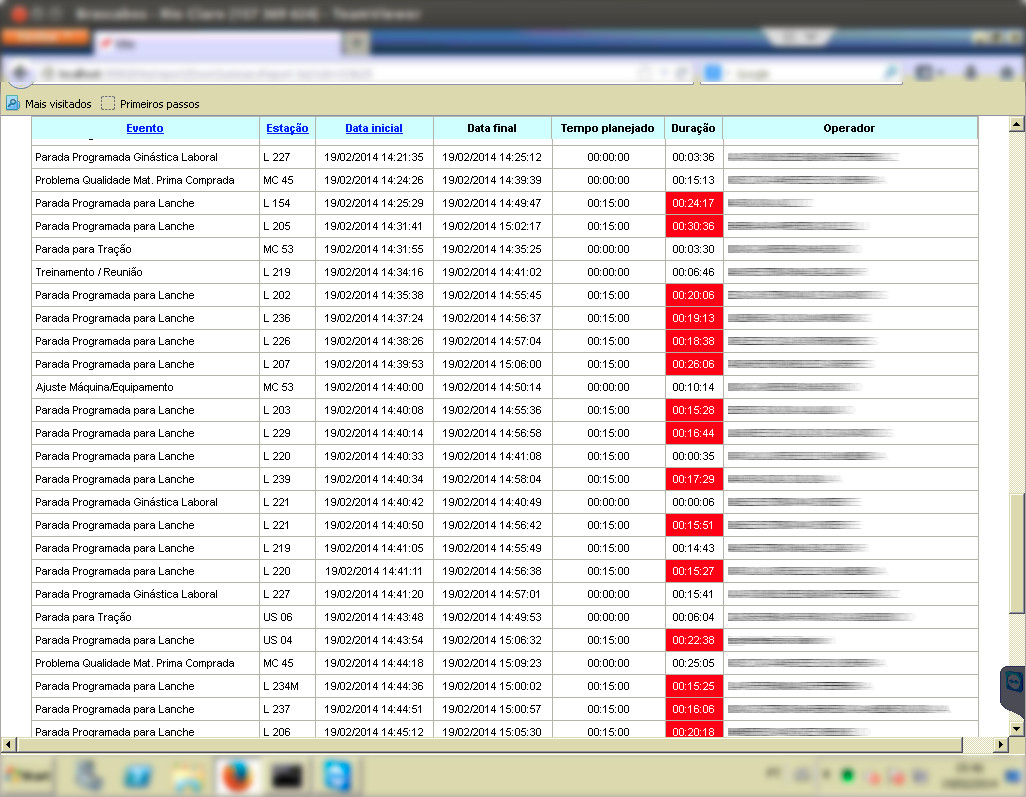This screenshot has height=797, width=1026.
Task: Click end date 19/02/2014 14:40:49
Action: tap(492, 502)
